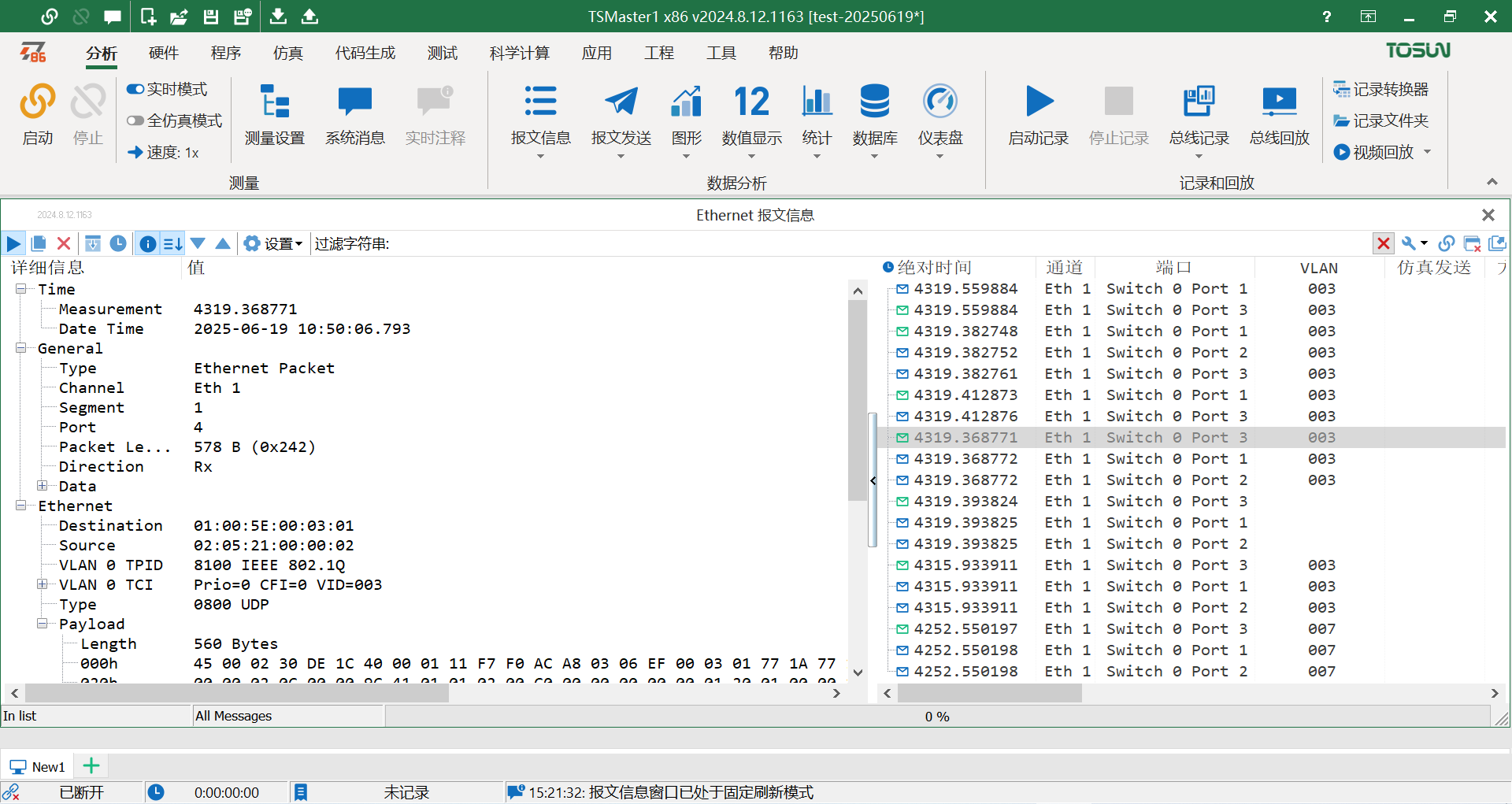Open the 视频回放 dropdown arrow
Viewport: 1512px width, 804px height.
click(1427, 152)
